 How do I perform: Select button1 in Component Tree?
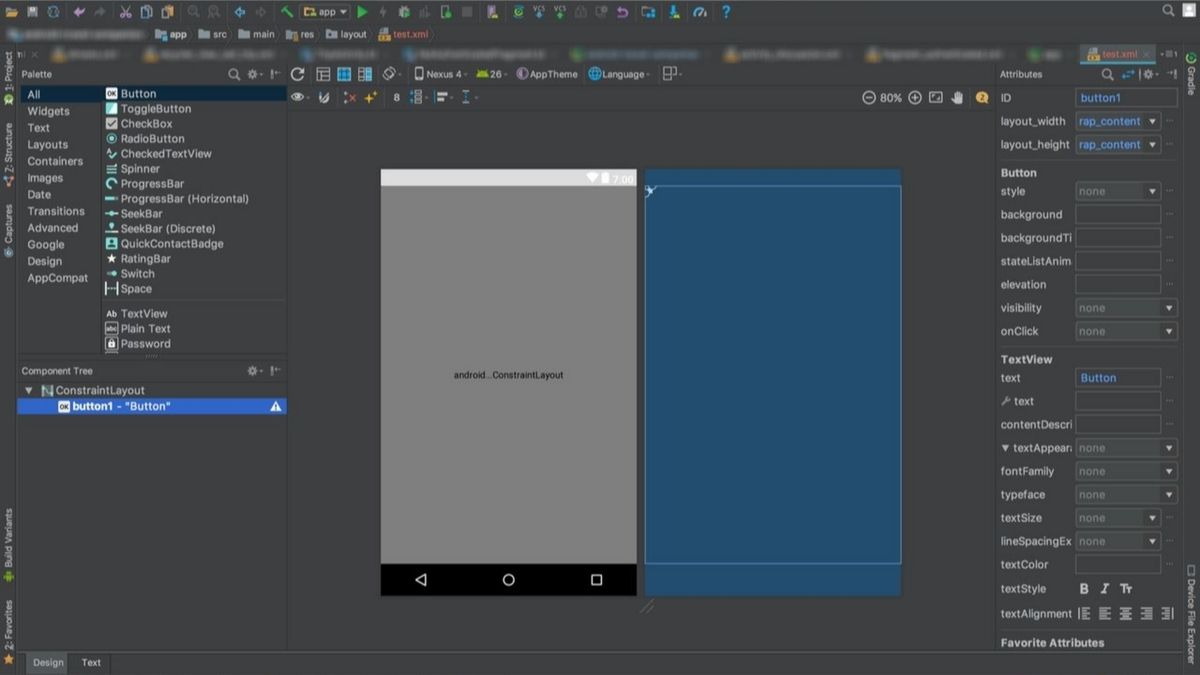[x=152, y=407]
